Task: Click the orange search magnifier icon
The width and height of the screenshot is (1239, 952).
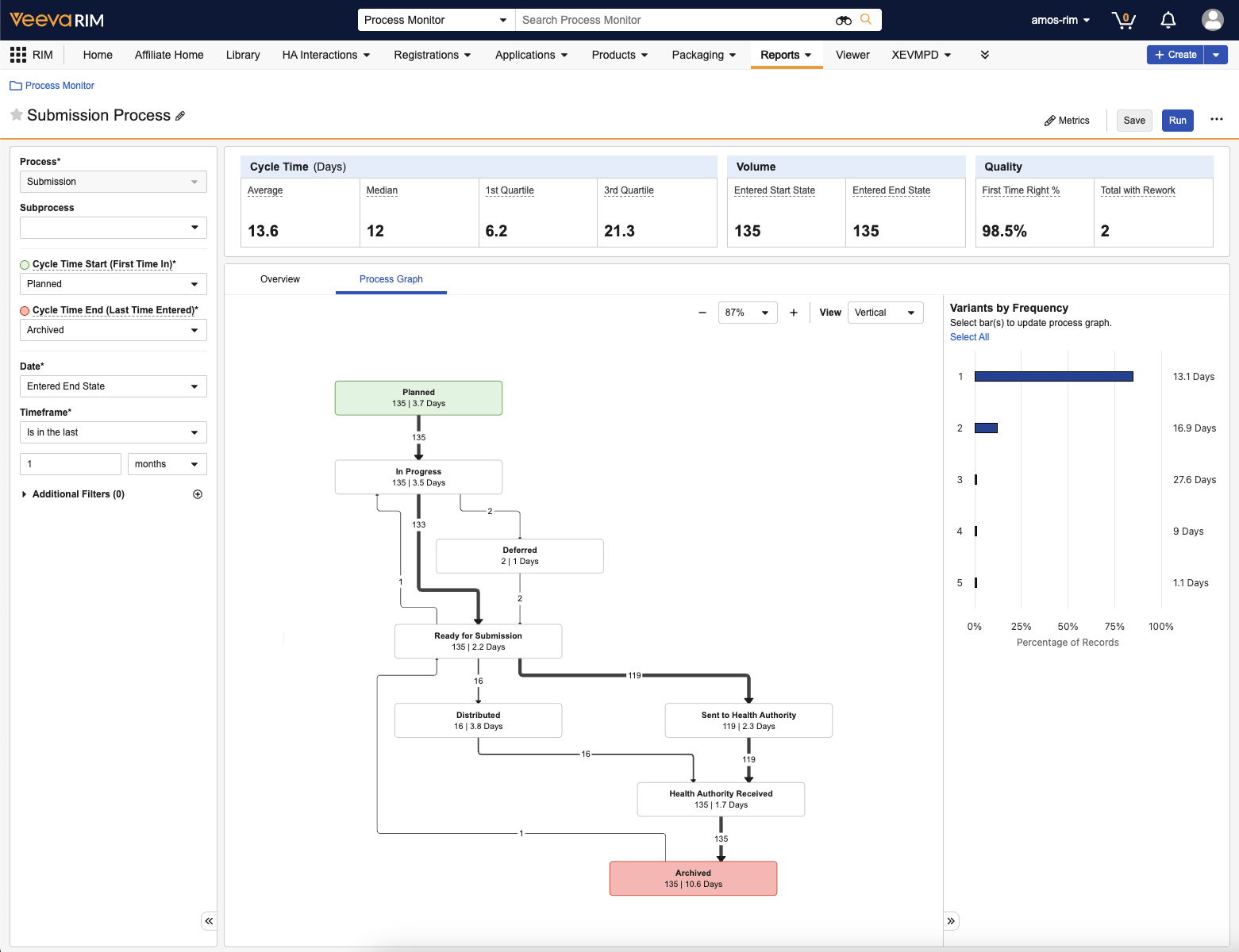Action: click(866, 20)
